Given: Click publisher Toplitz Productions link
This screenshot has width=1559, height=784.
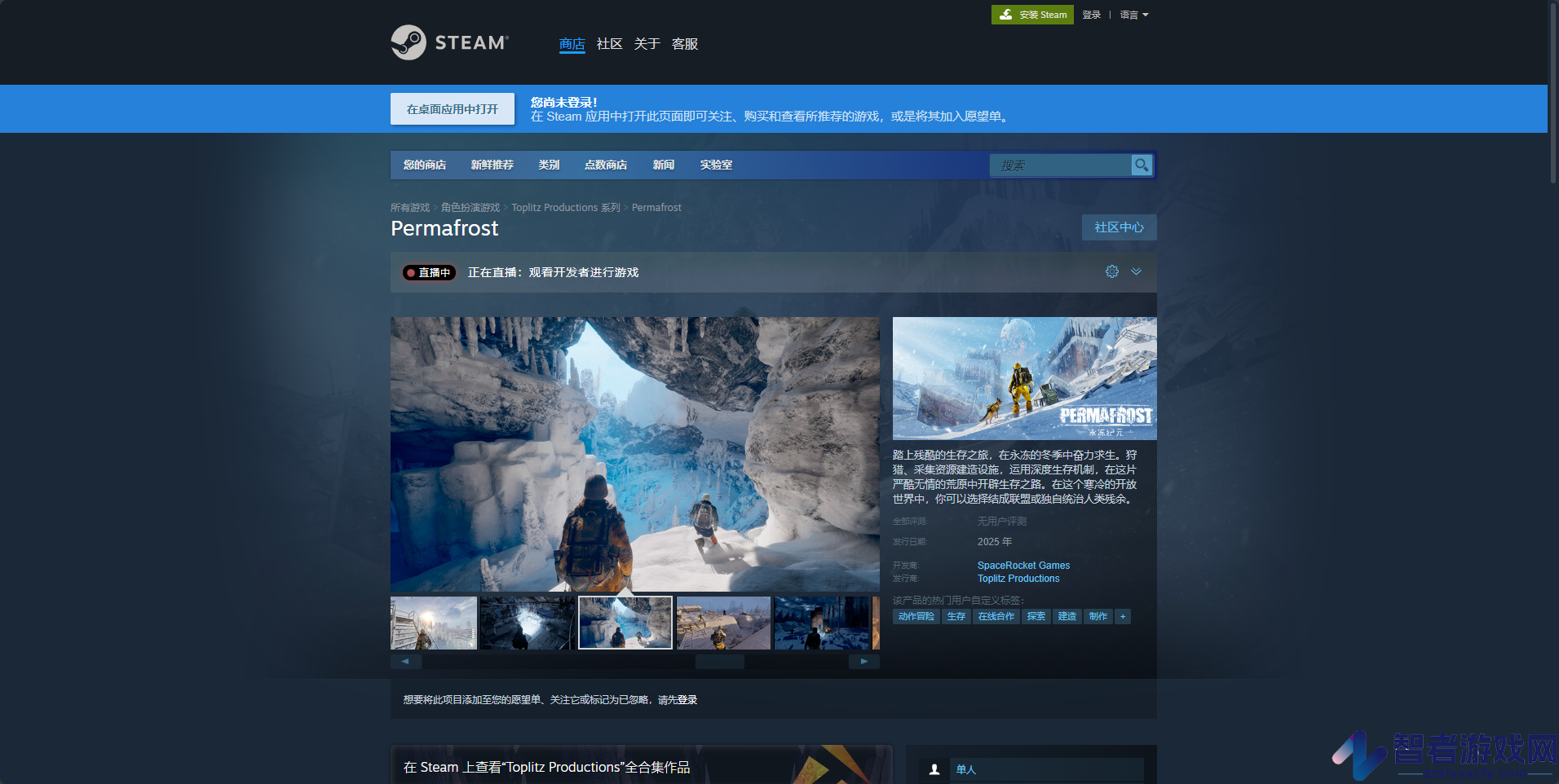Looking at the screenshot, I should click(x=1018, y=579).
